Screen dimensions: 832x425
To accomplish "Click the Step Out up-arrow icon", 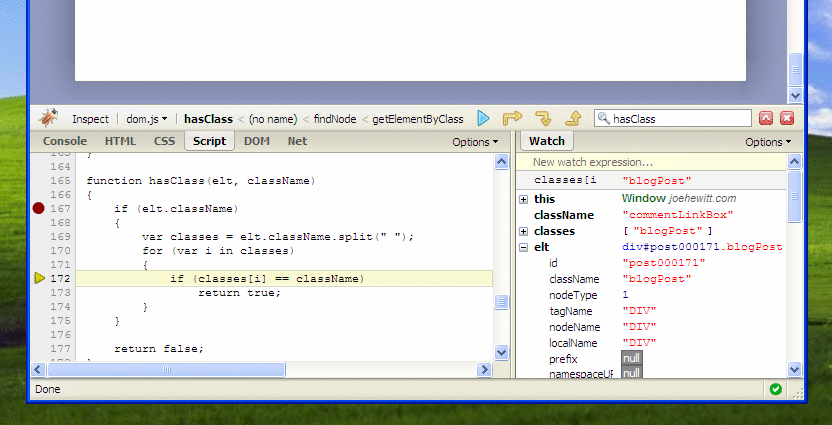I will [573, 118].
